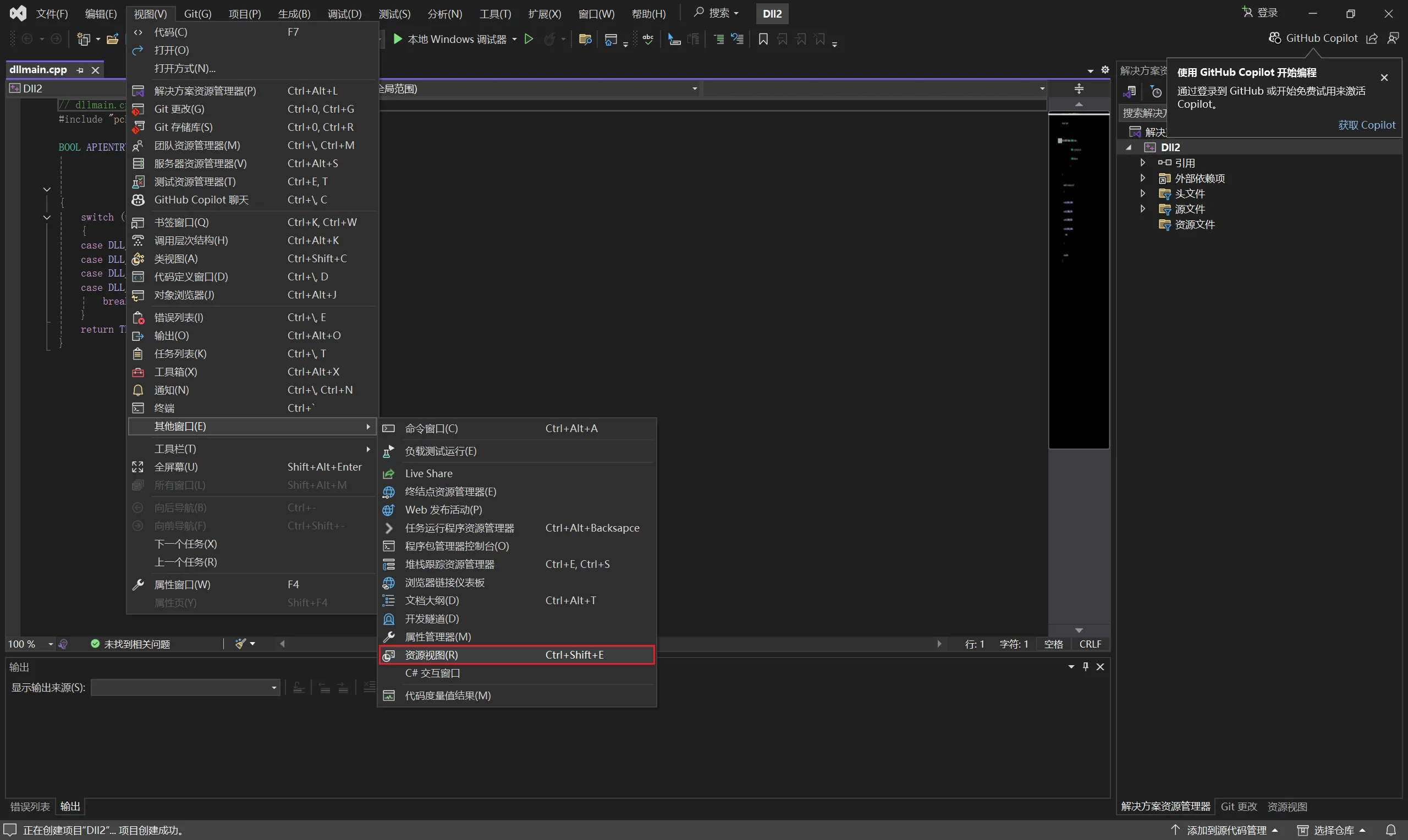
Task: Expand the 头文件 folder node
Action: pyautogui.click(x=1142, y=194)
